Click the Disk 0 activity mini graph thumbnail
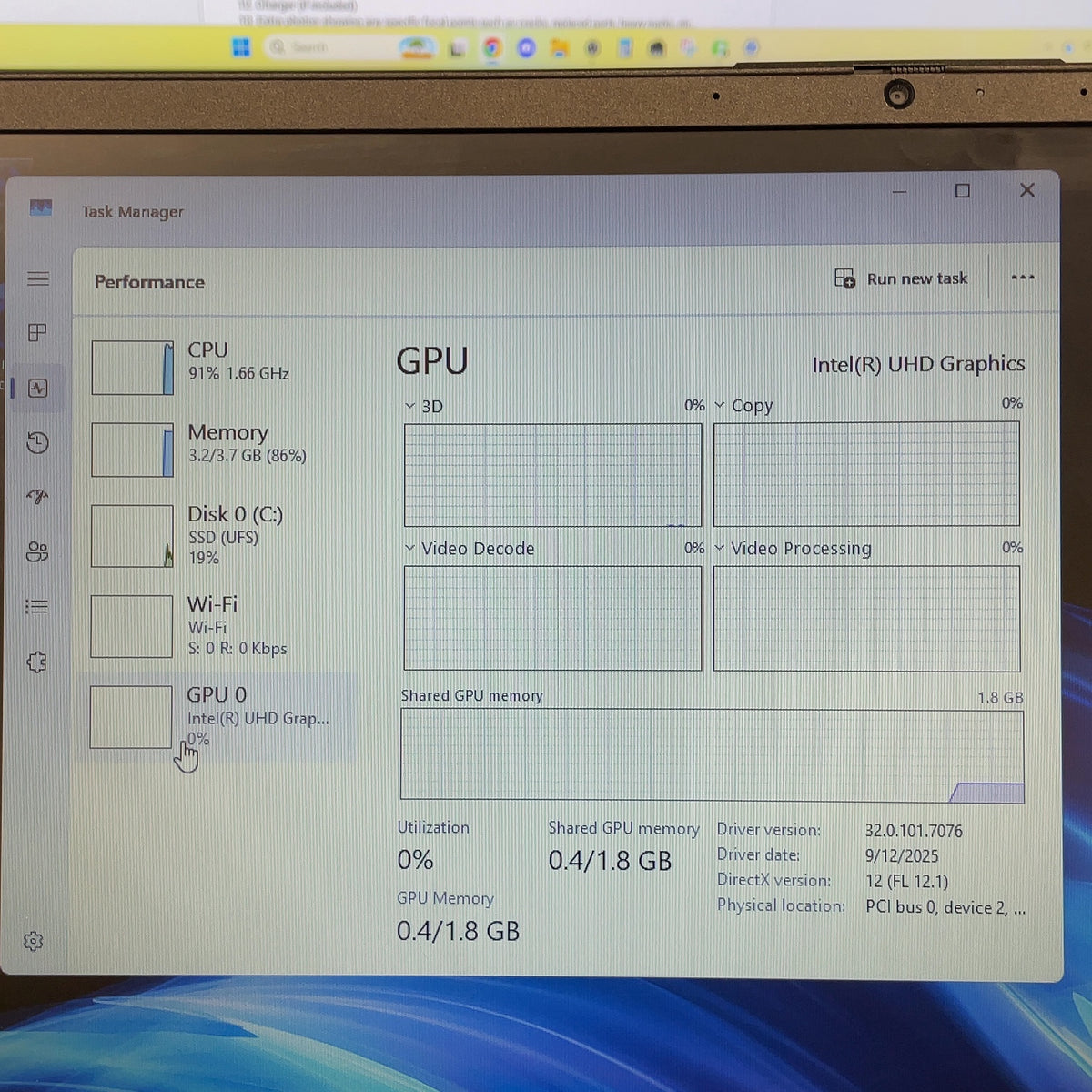1092x1092 pixels. 132,536
